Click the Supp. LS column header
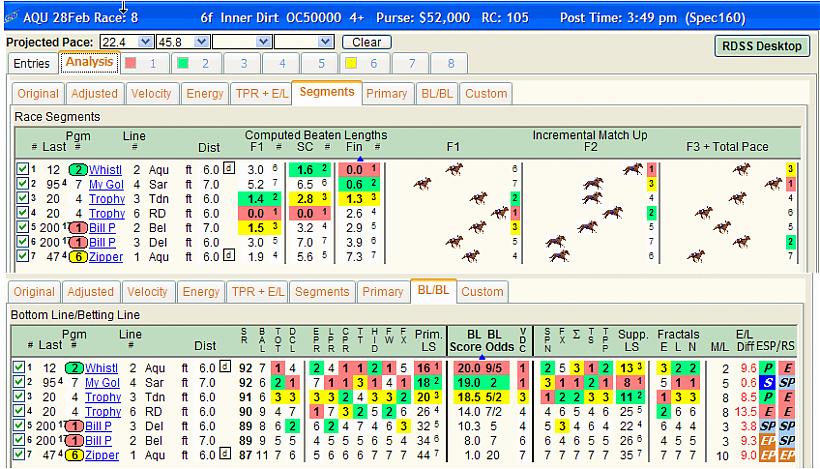820x469 pixels. point(632,340)
